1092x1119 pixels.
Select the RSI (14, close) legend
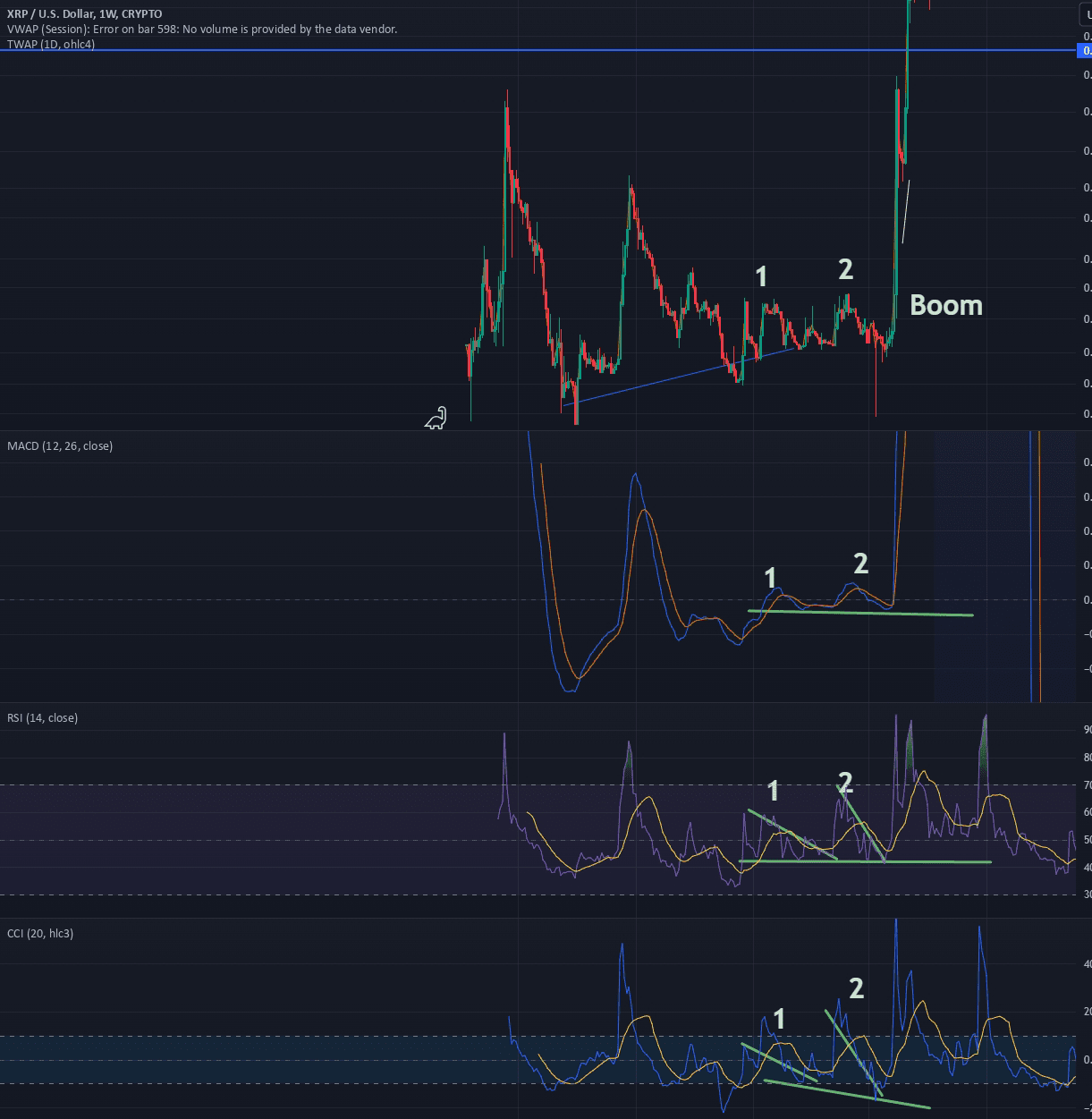[x=42, y=717]
